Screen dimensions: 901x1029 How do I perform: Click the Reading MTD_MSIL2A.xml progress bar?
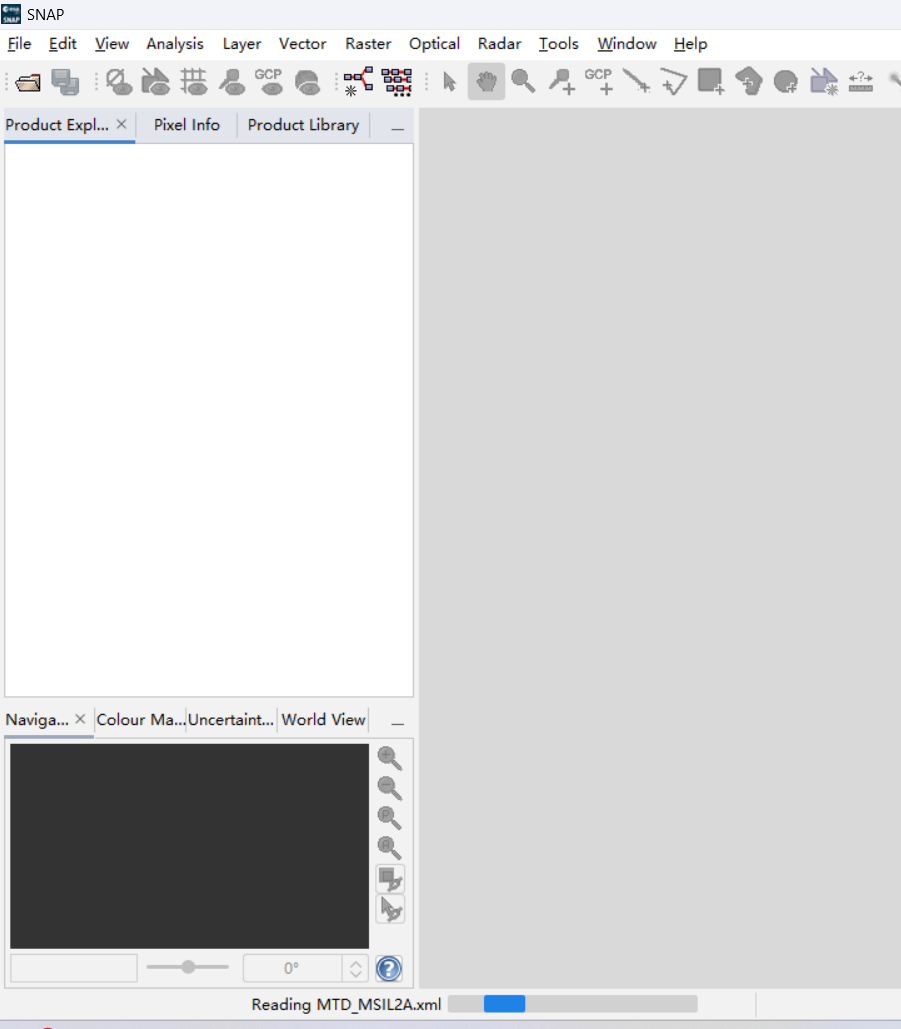coord(572,1004)
